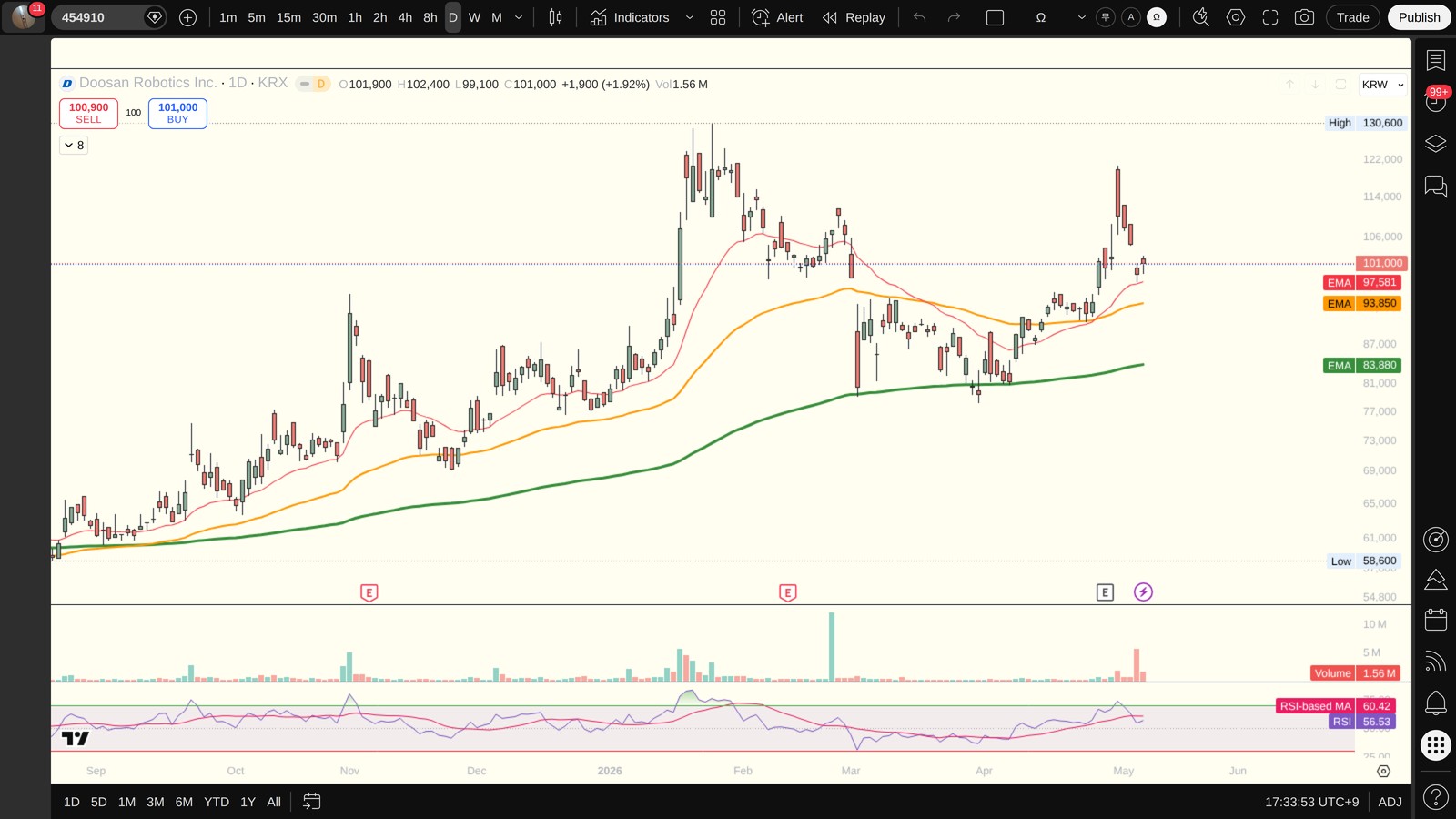Expand the Indicators favorites dropdown arrow
1456x819 pixels.
point(689,17)
